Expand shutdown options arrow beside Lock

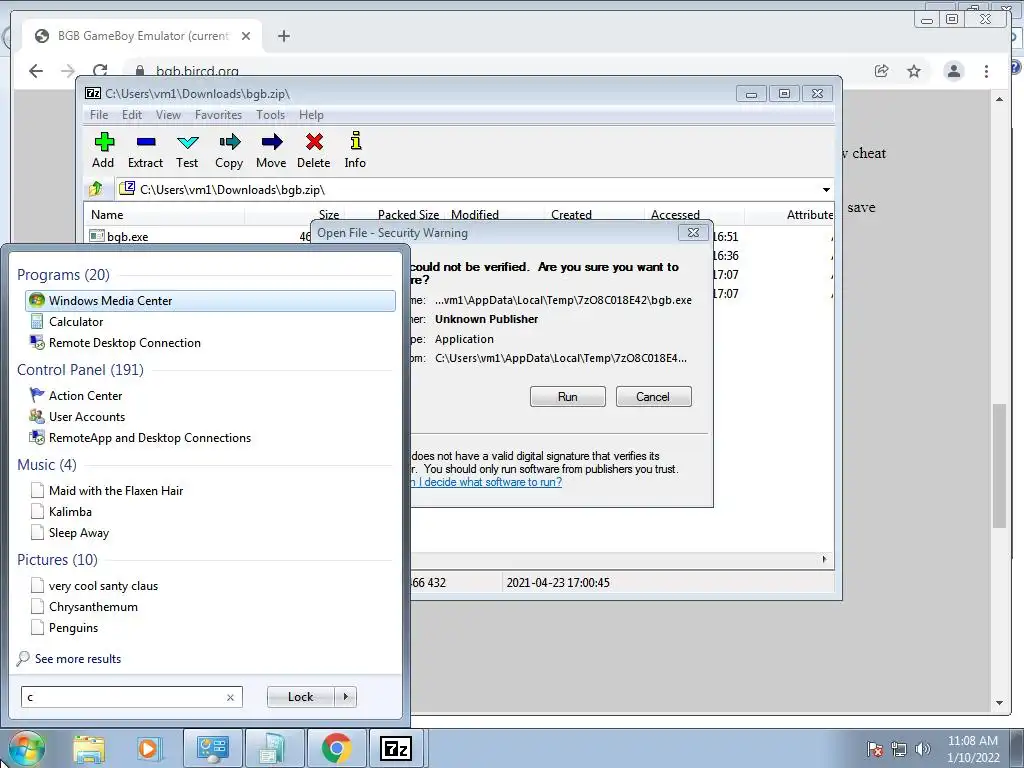pyautogui.click(x=345, y=697)
